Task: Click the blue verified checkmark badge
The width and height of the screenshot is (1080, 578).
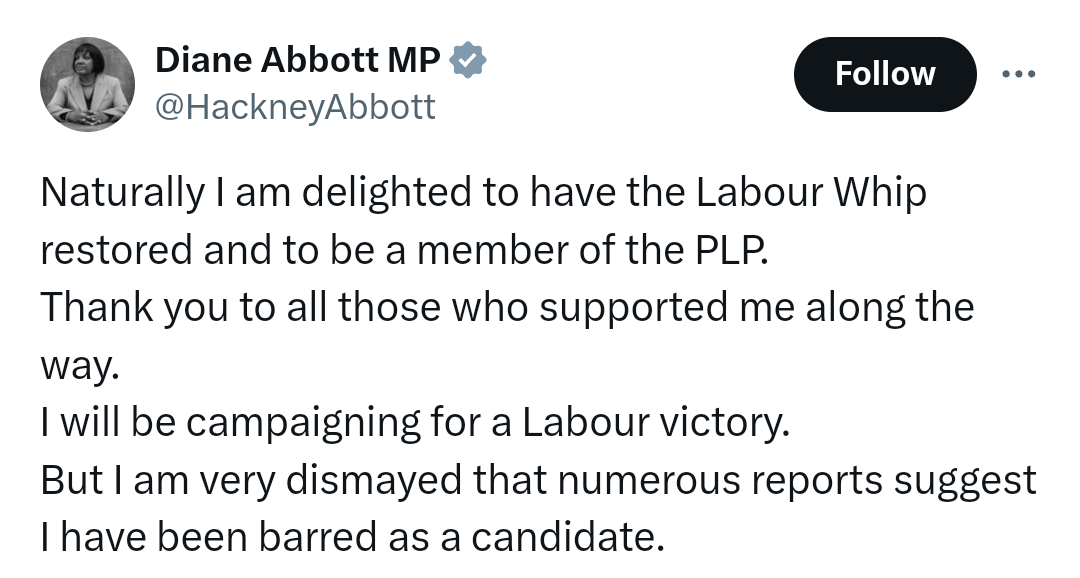Action: pos(468,60)
